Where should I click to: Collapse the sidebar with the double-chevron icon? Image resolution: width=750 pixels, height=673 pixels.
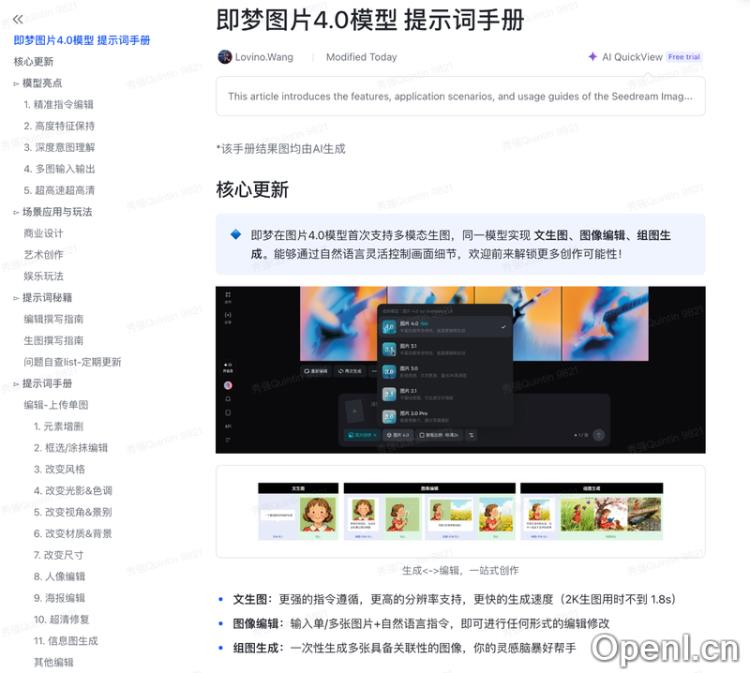point(18,19)
